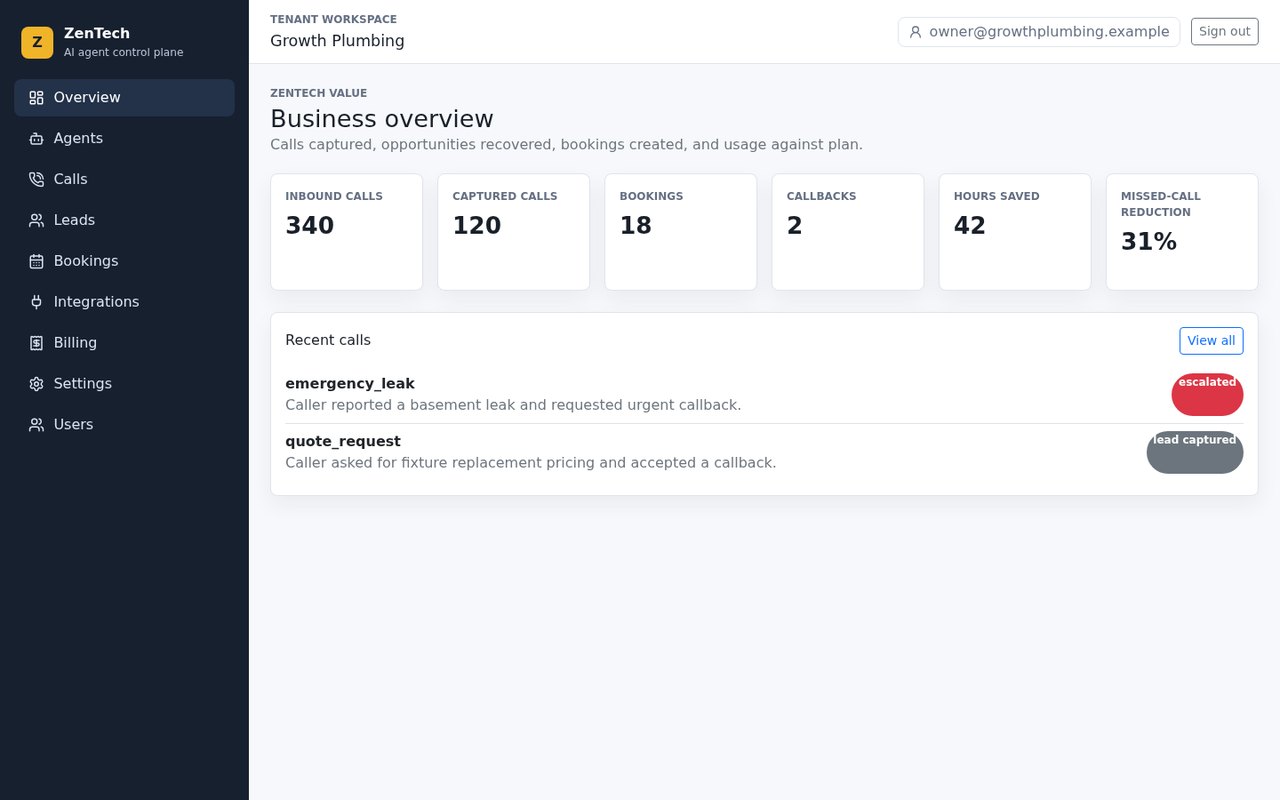Image resolution: width=1280 pixels, height=800 pixels.
Task: Click the emergency_leak call title
Action: coord(350,384)
